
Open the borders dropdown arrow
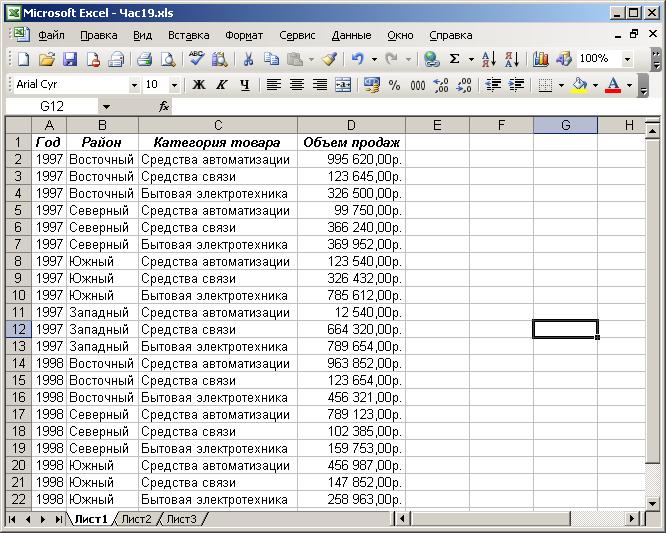[x=562, y=85]
